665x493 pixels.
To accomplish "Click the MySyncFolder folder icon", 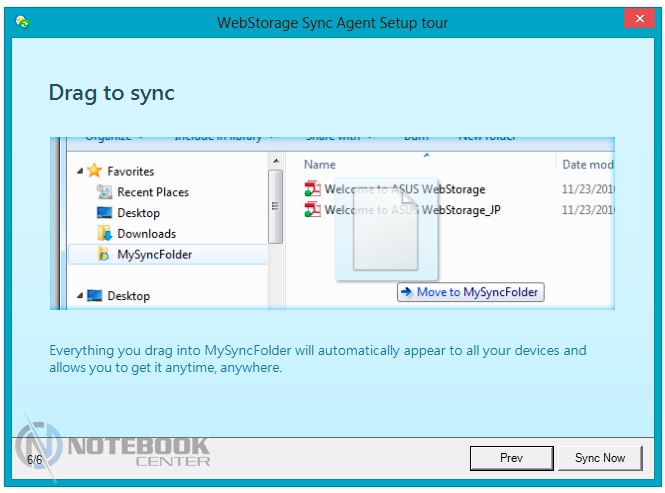I will [104, 254].
